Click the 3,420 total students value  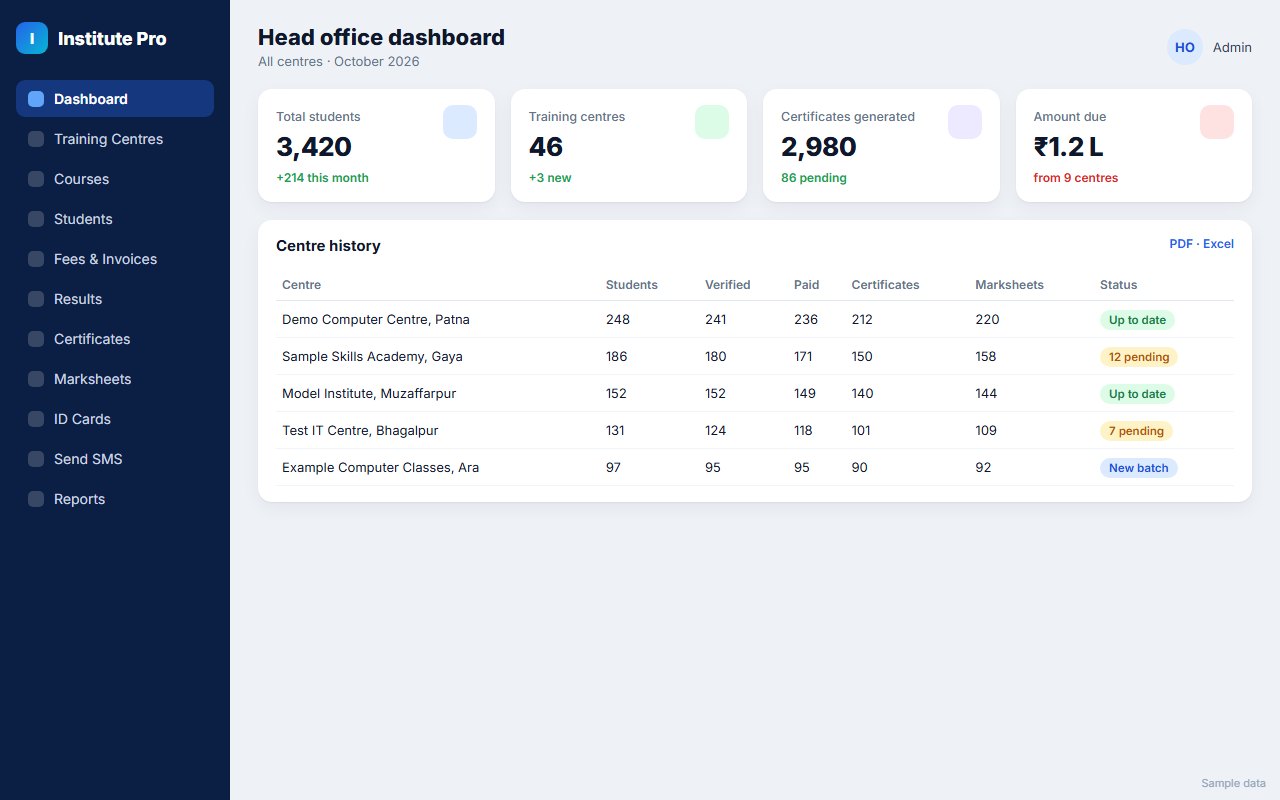tap(314, 147)
